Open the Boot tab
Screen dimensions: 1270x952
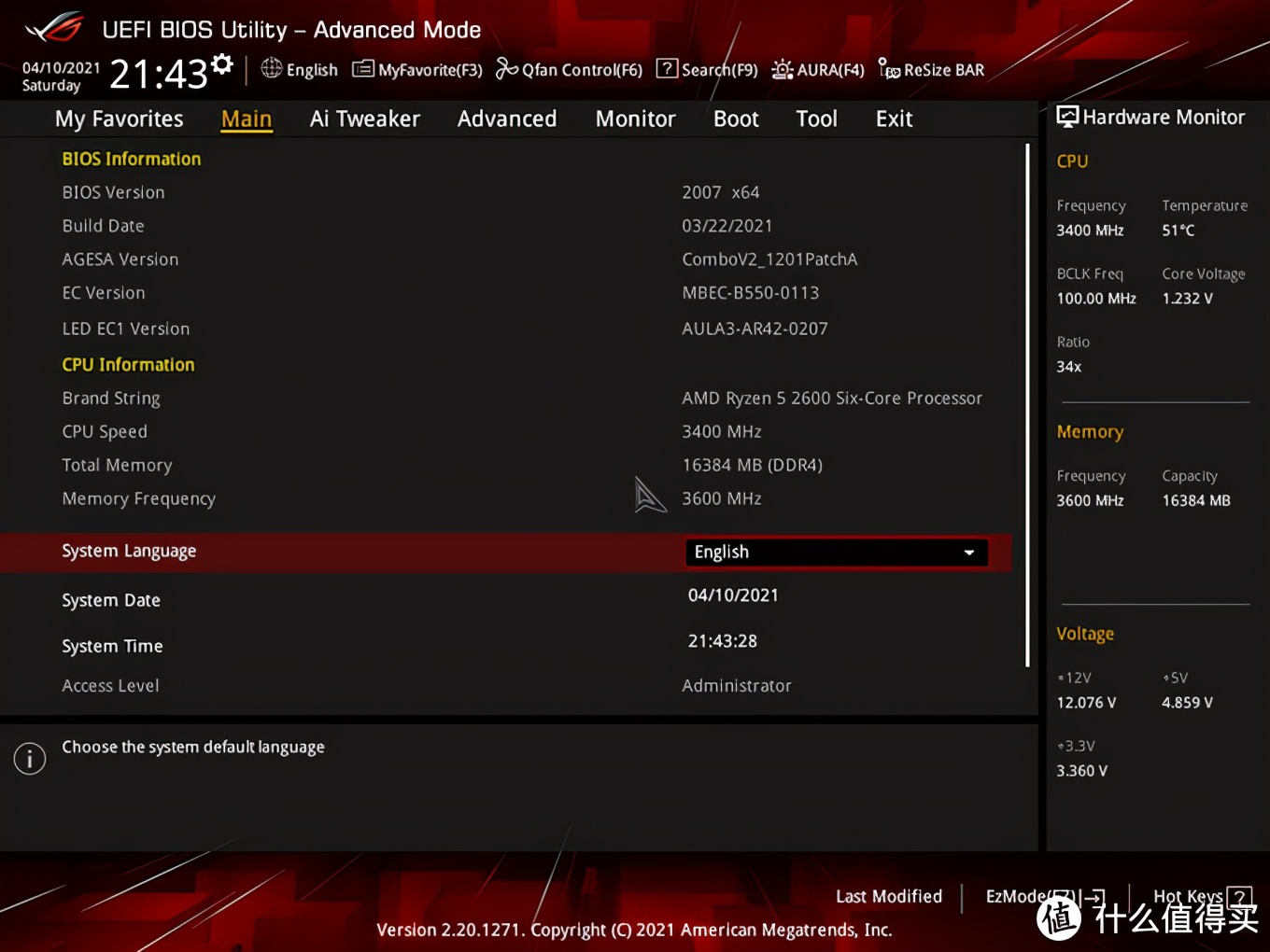click(x=736, y=119)
